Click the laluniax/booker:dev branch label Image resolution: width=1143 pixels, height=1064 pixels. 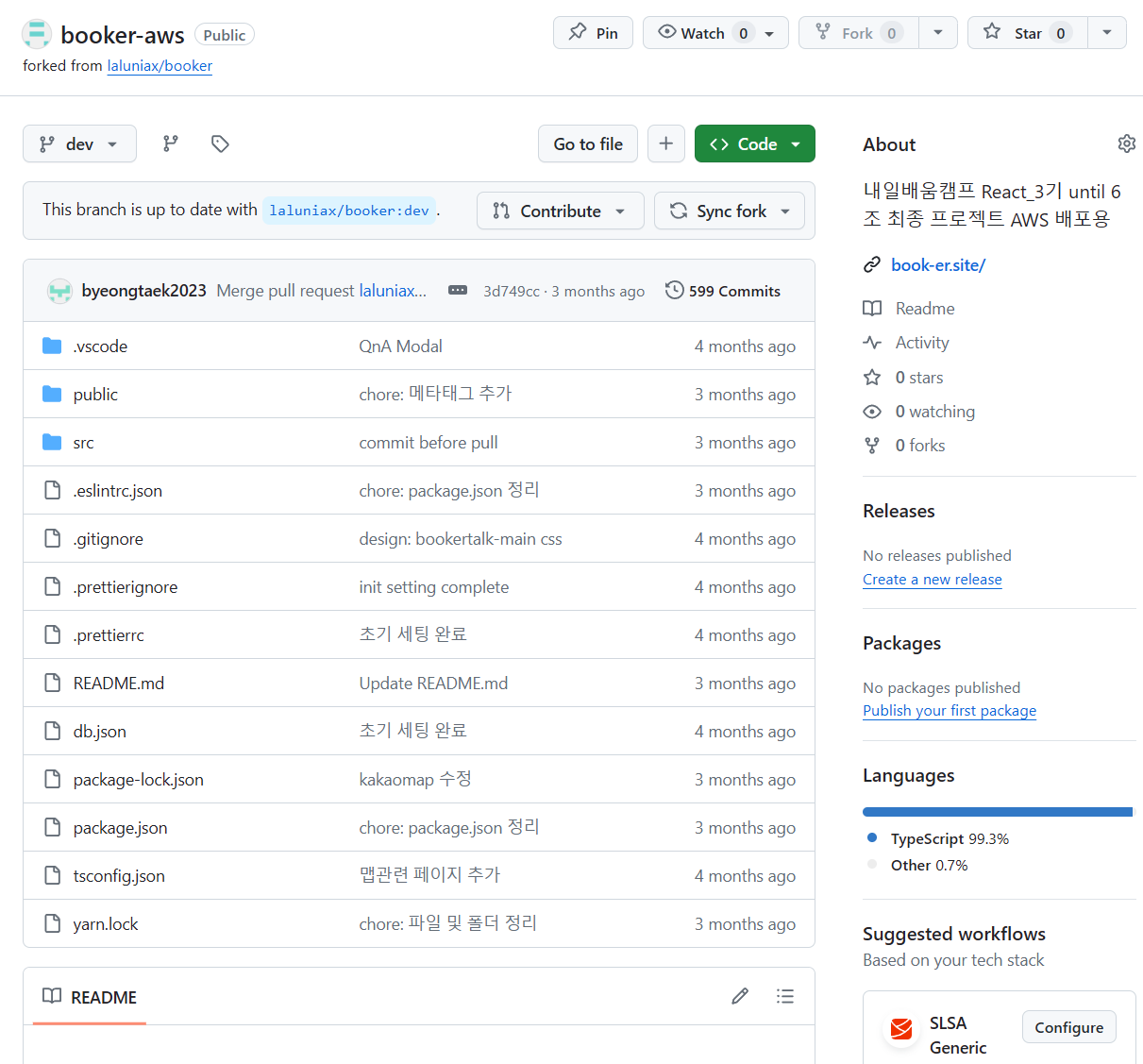coord(349,211)
